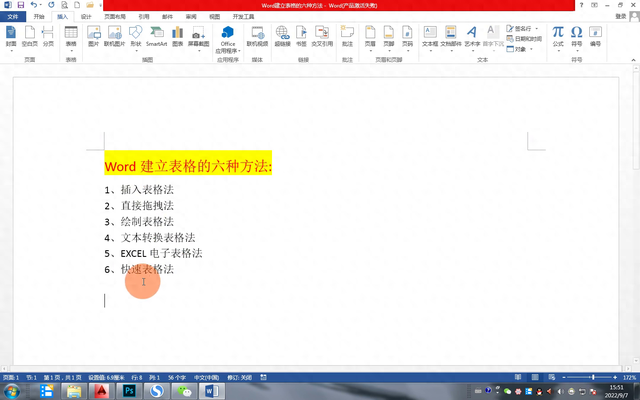
Task: Insert numbering (编号) symbol
Action: click(x=595, y=37)
